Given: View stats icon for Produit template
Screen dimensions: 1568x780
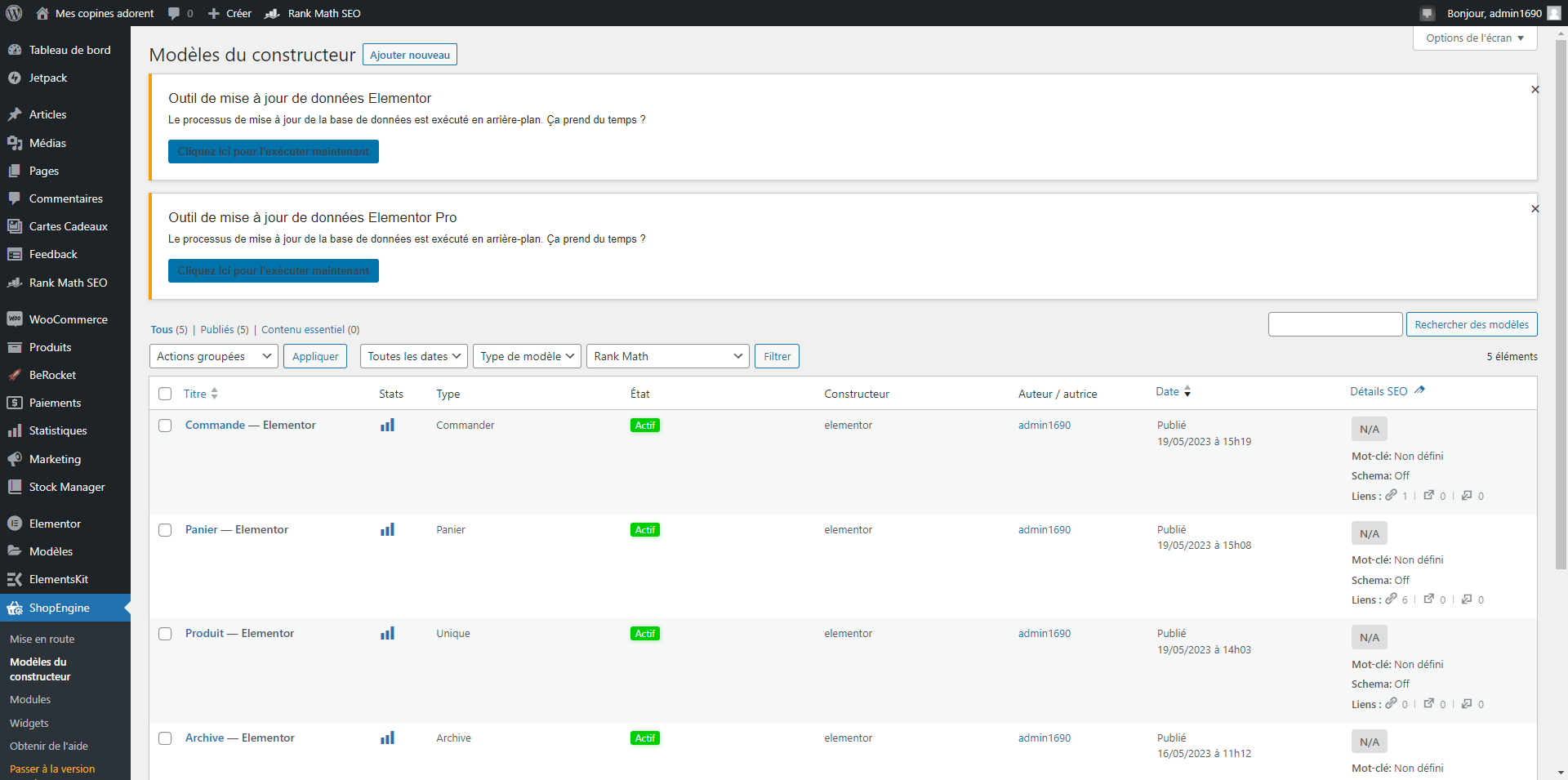Looking at the screenshot, I should point(387,633).
